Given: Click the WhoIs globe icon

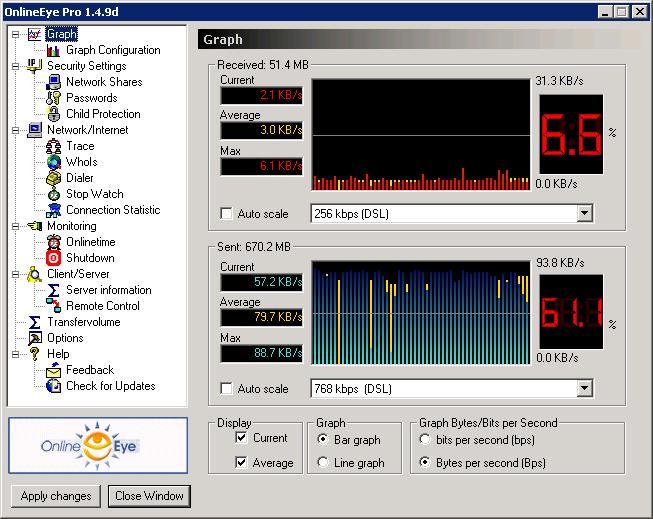Looking at the screenshot, I should (53, 162).
